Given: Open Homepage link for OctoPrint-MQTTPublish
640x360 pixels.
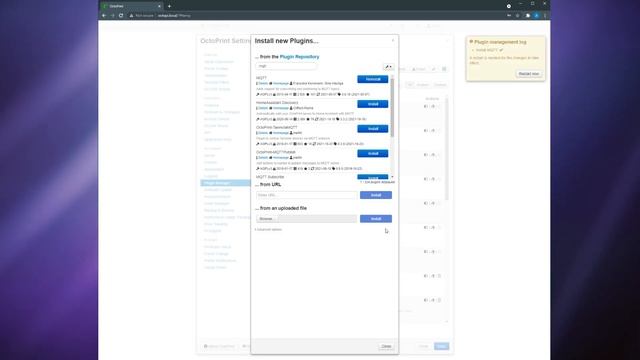Looking at the screenshot, I should coord(280,158).
